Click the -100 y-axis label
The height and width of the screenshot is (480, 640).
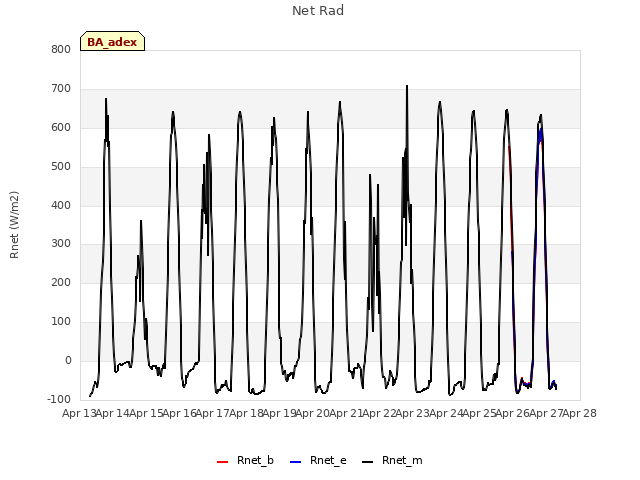pyautogui.click(x=59, y=399)
